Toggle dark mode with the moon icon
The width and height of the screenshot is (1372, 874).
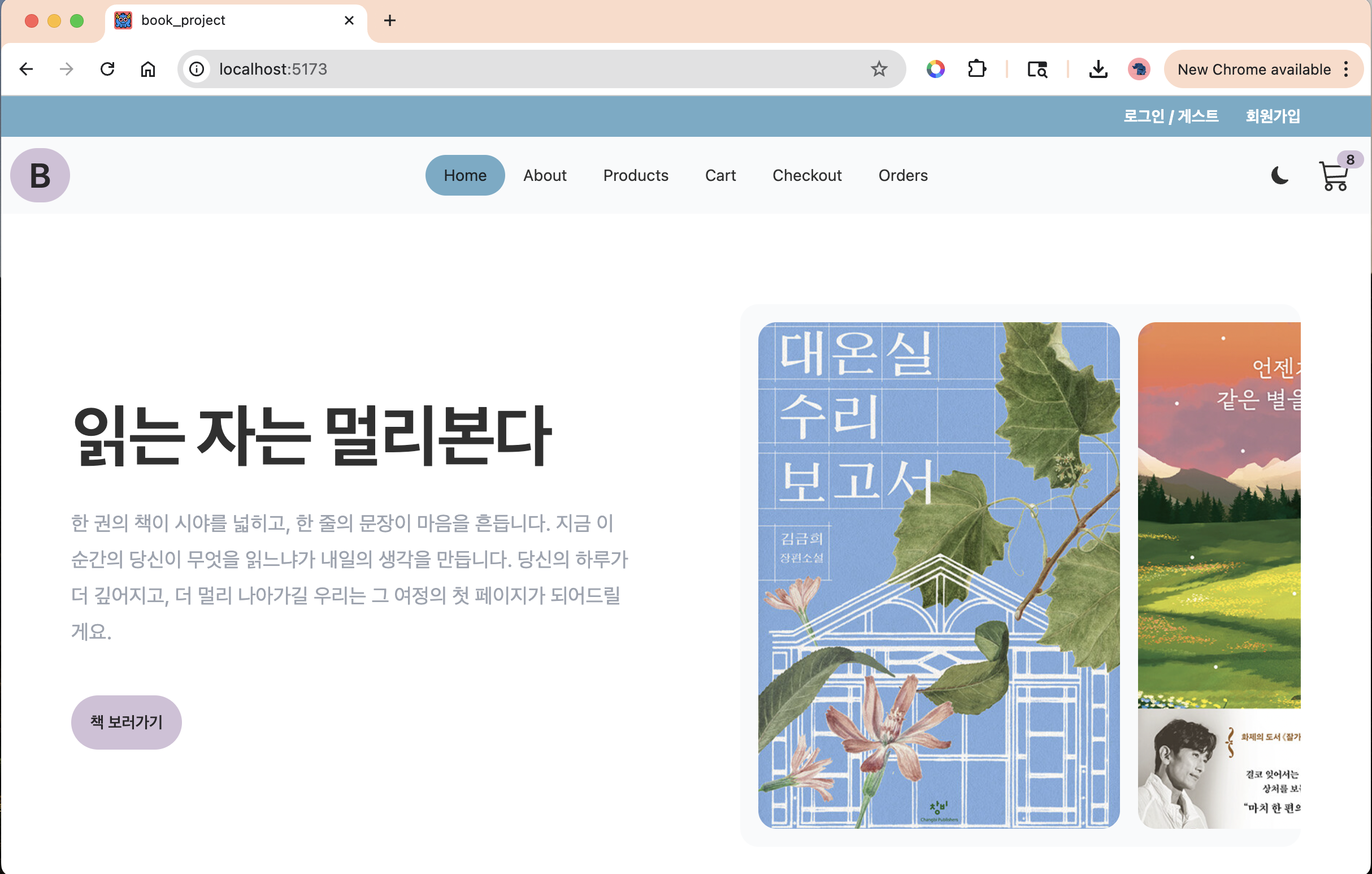coord(1279,175)
